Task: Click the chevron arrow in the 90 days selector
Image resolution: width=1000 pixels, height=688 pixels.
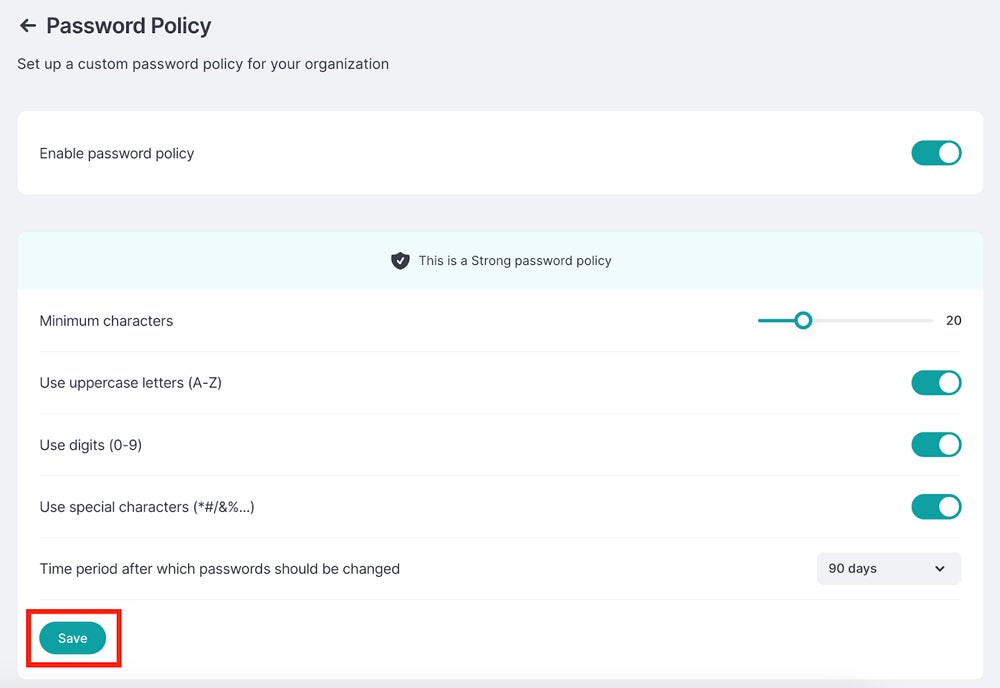Action: coord(939,569)
